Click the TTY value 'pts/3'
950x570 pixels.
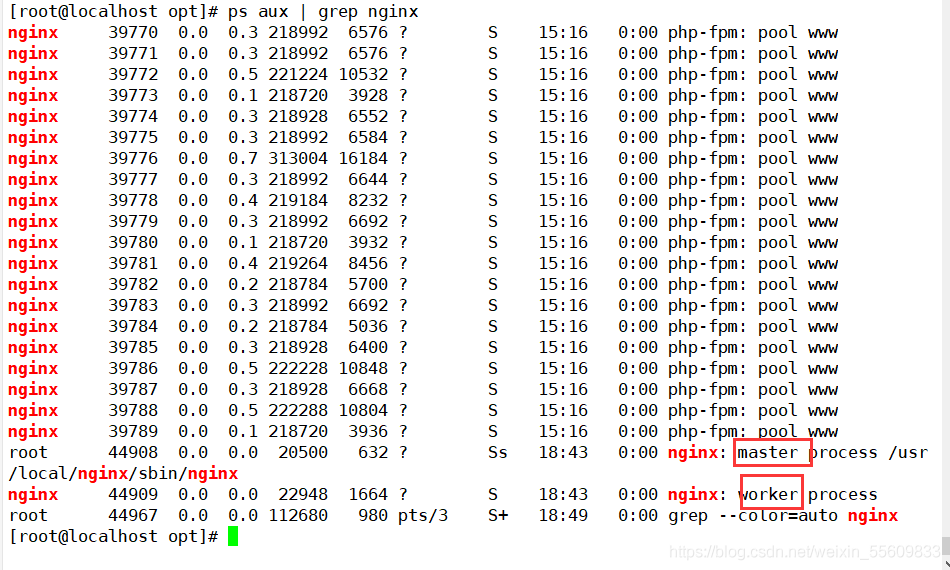pyautogui.click(x=423, y=515)
